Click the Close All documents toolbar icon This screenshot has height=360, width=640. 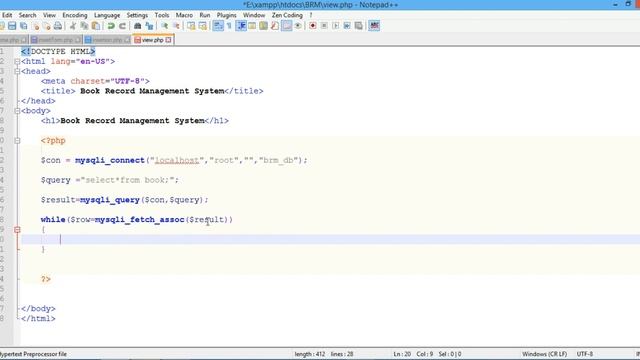[47, 26]
